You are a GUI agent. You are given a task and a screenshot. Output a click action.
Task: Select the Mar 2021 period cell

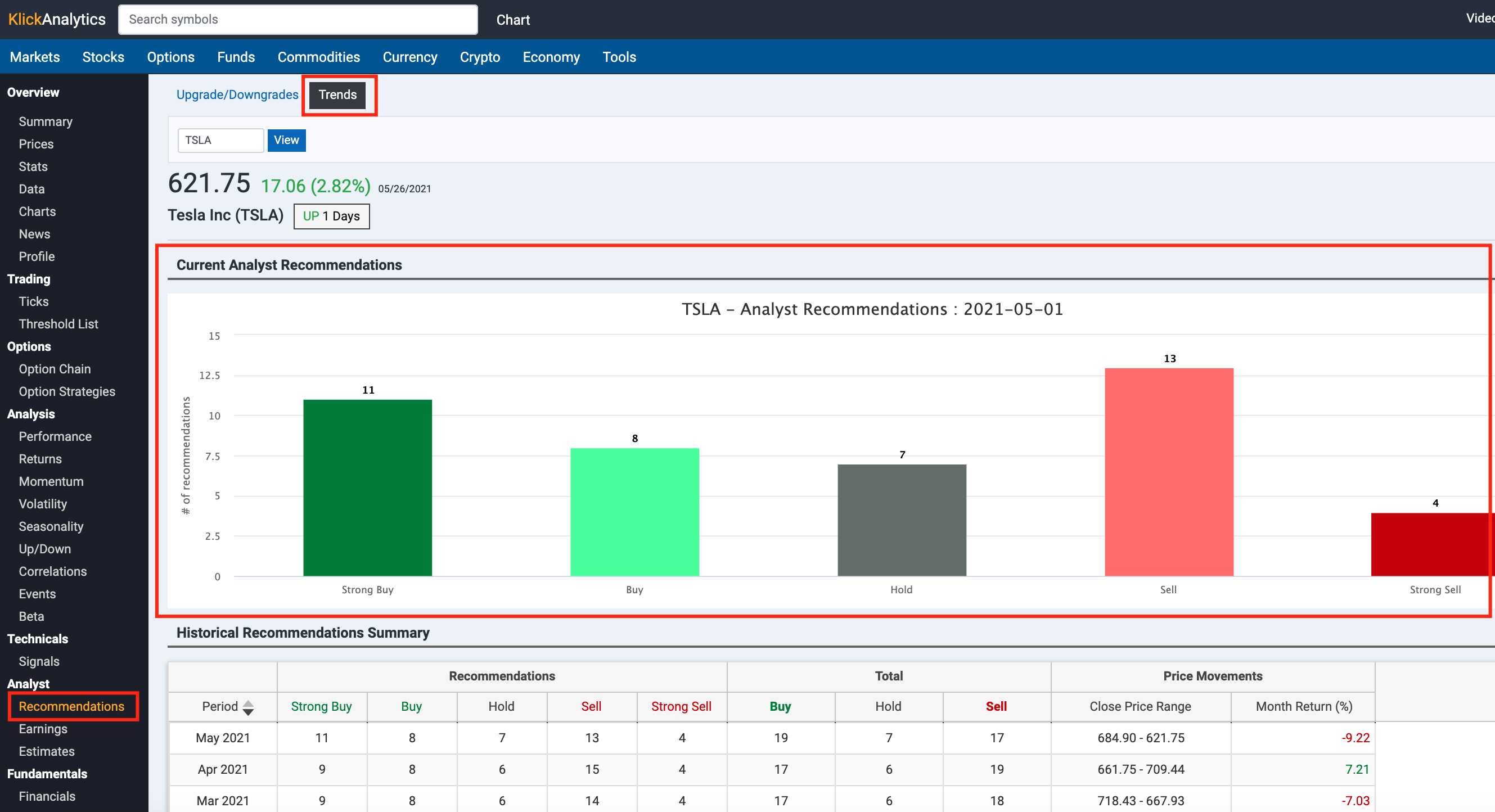223,800
